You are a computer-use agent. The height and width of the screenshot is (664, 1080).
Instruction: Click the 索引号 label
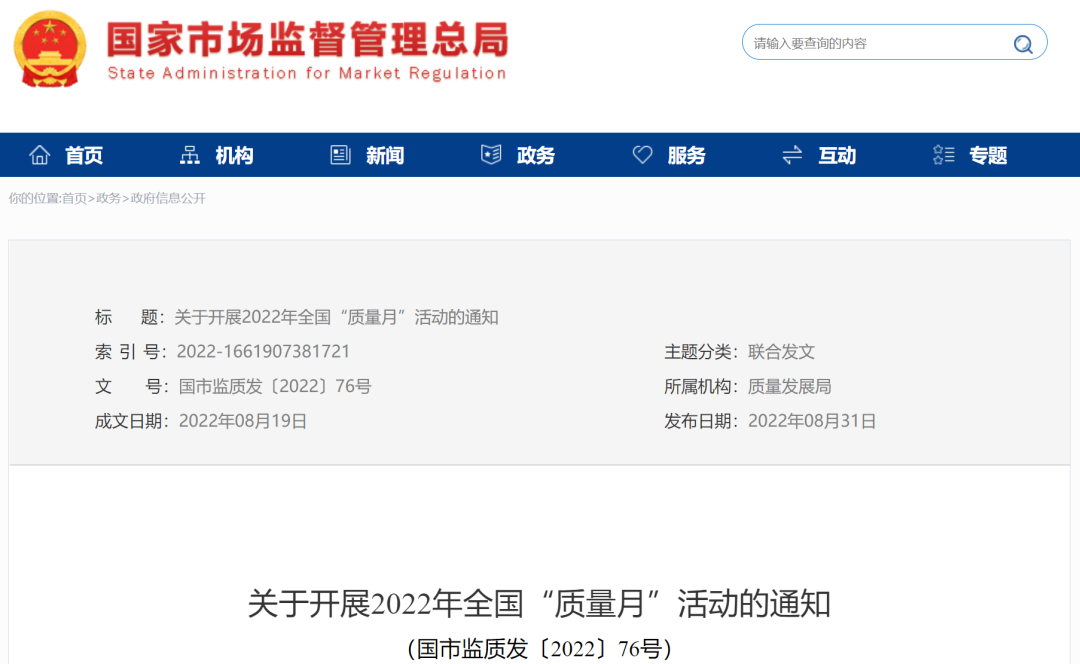click(129, 352)
